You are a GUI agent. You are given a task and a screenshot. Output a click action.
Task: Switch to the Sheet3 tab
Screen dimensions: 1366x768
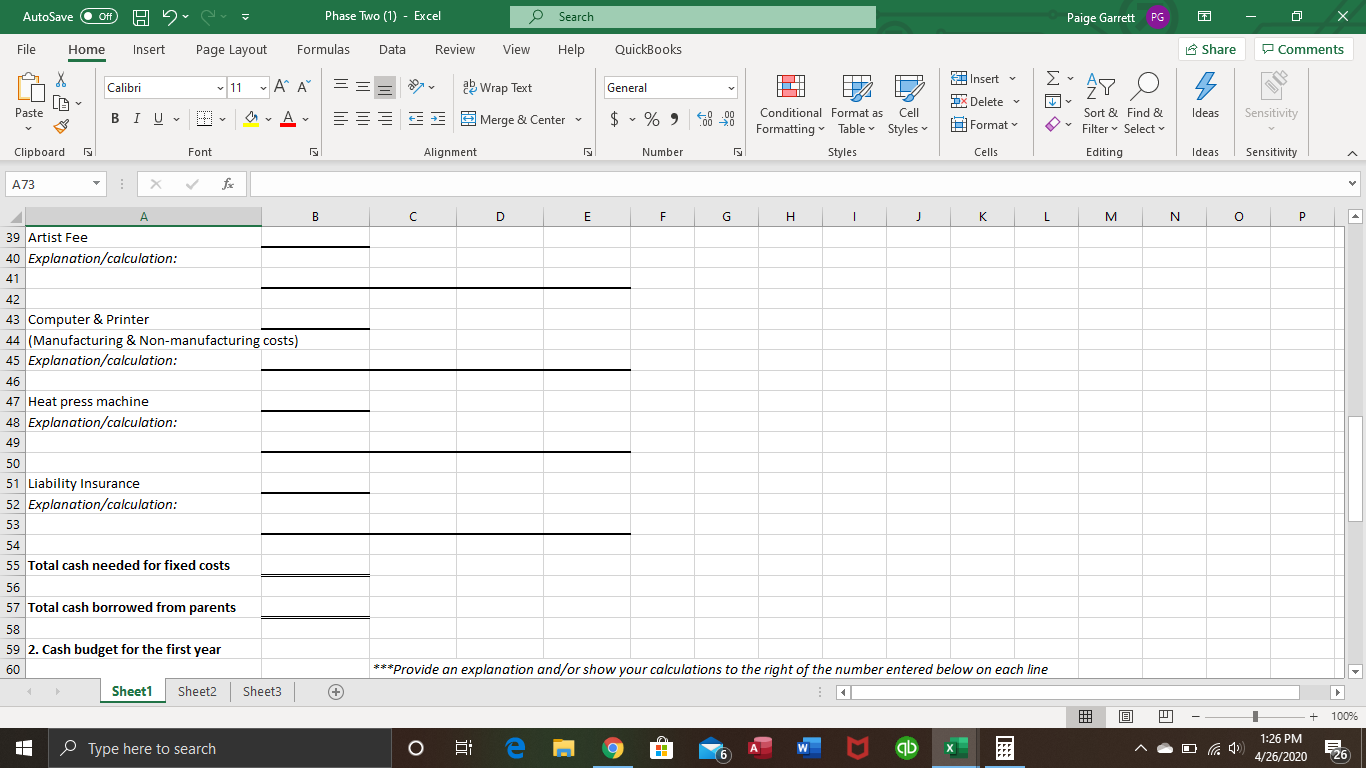262,691
